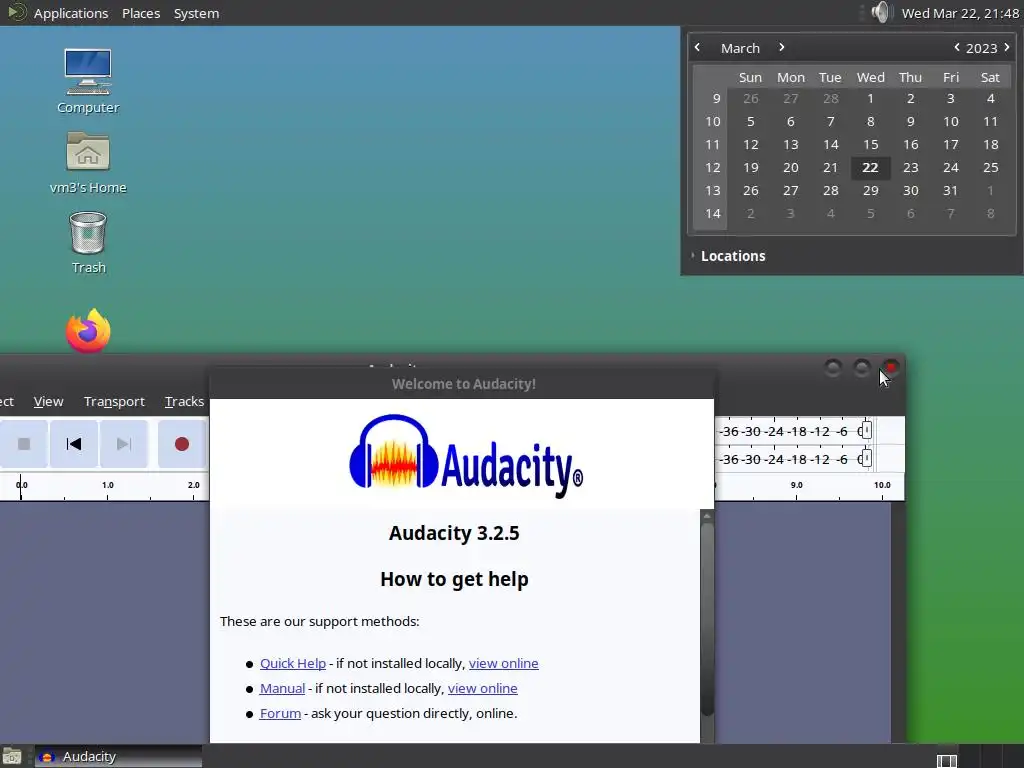Close the Audacity window with red button
The width and height of the screenshot is (1024, 768).
[891, 368]
